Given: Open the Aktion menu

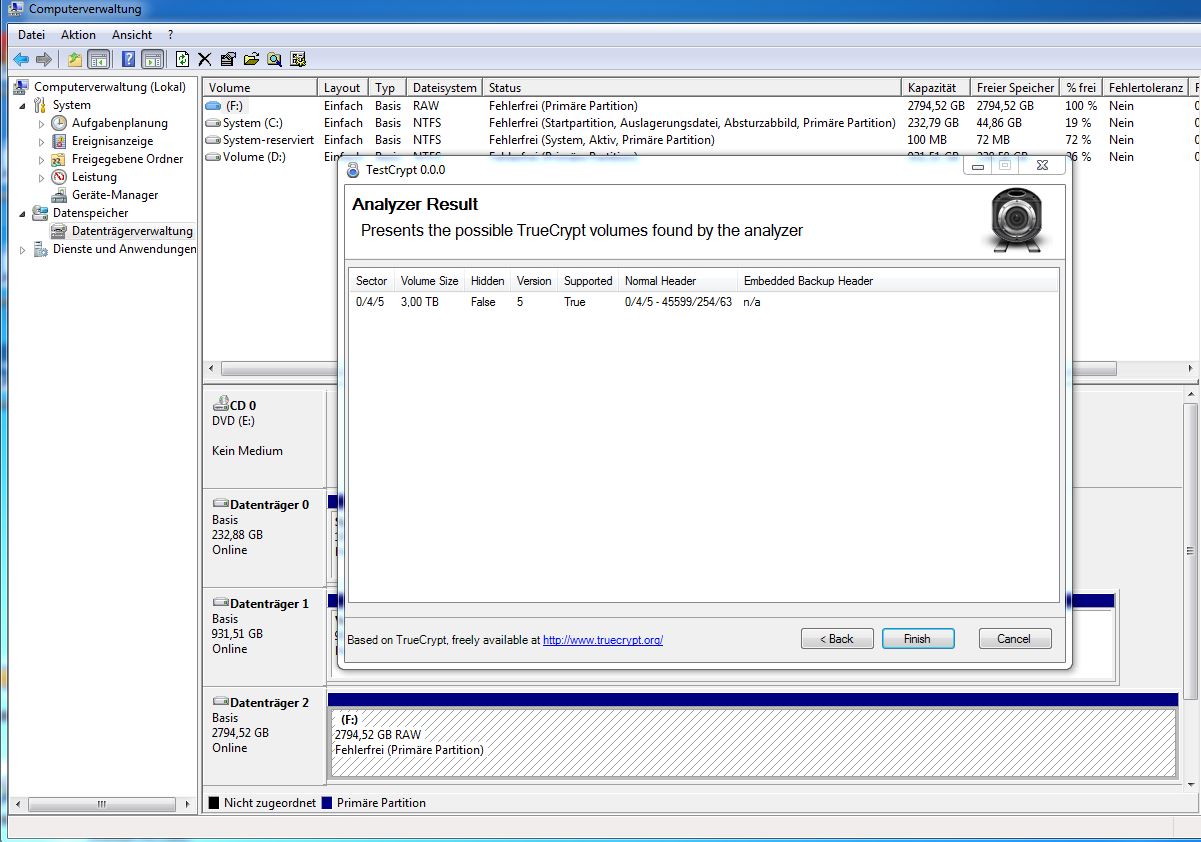Looking at the screenshot, I should (79, 35).
